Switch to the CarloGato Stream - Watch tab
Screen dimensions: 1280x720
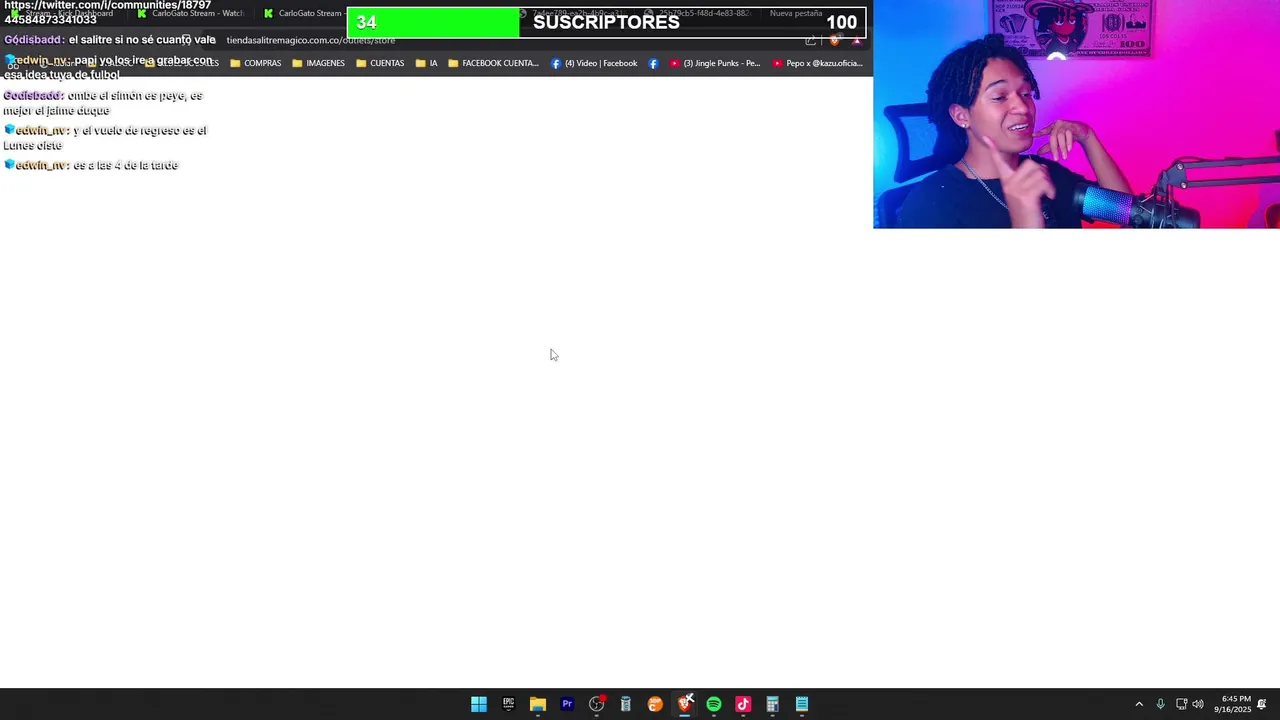[x=190, y=13]
